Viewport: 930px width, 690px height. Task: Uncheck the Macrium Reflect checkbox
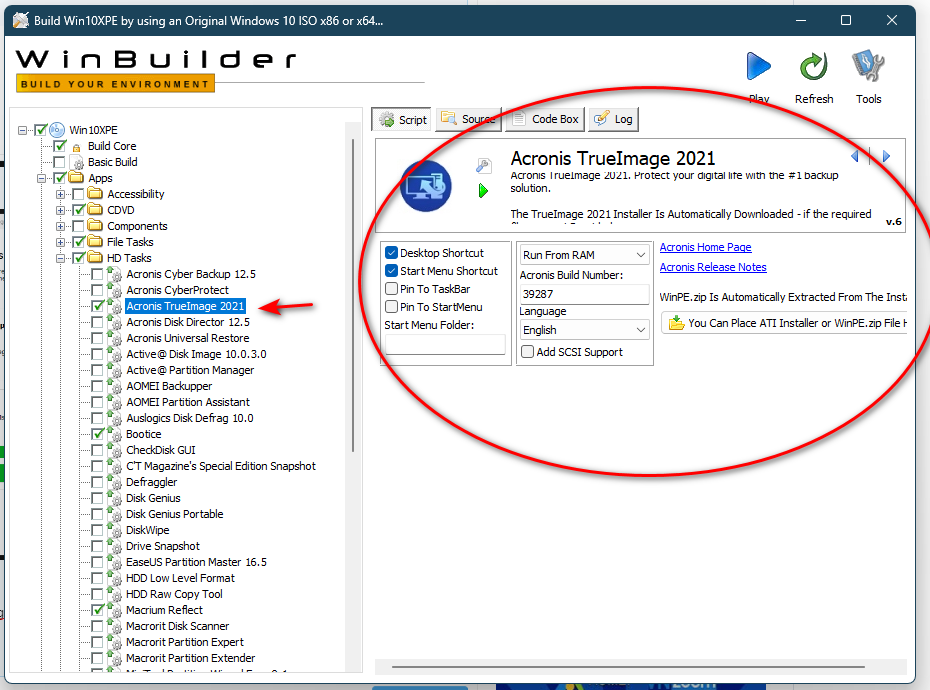(98, 610)
